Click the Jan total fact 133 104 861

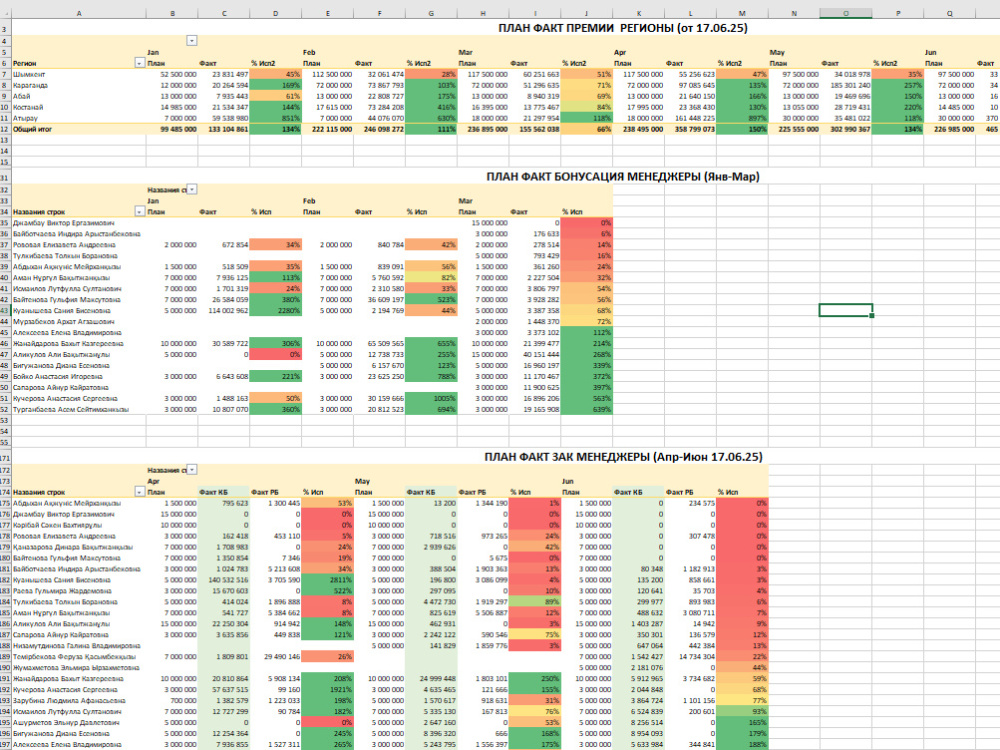click(x=224, y=129)
